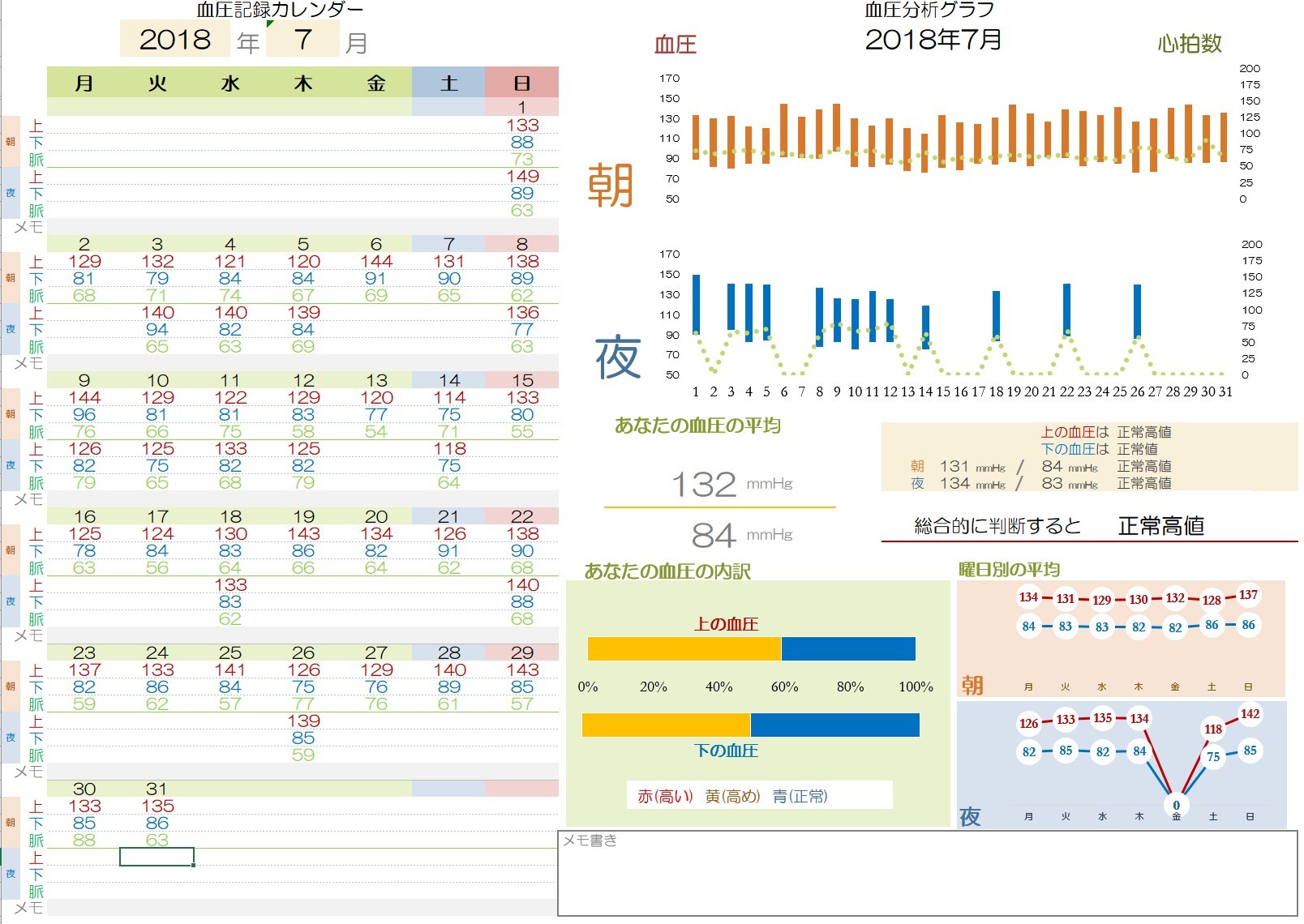The height and width of the screenshot is (924, 1304).
Task: Click the average value 84 mmHg
Action: [x=741, y=535]
